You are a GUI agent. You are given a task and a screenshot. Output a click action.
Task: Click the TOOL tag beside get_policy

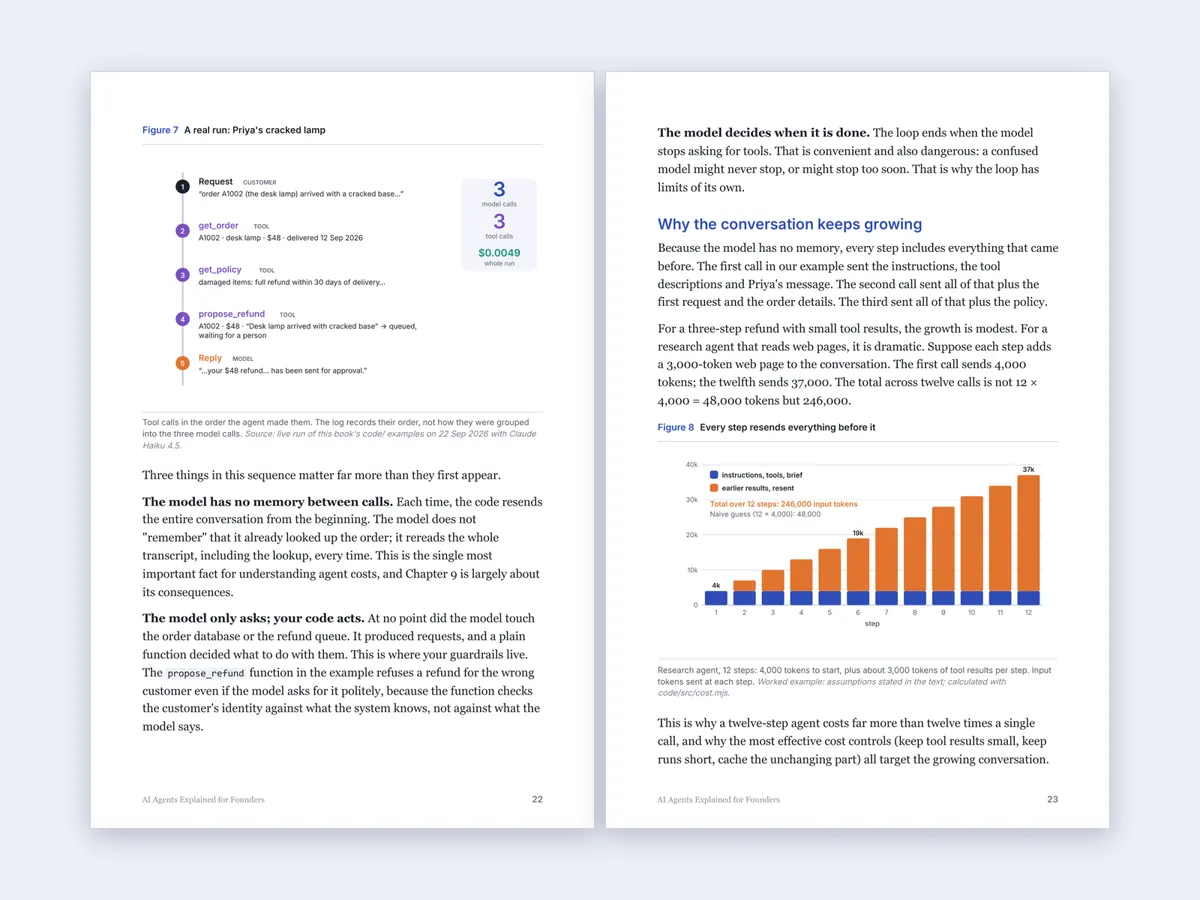[266, 271]
